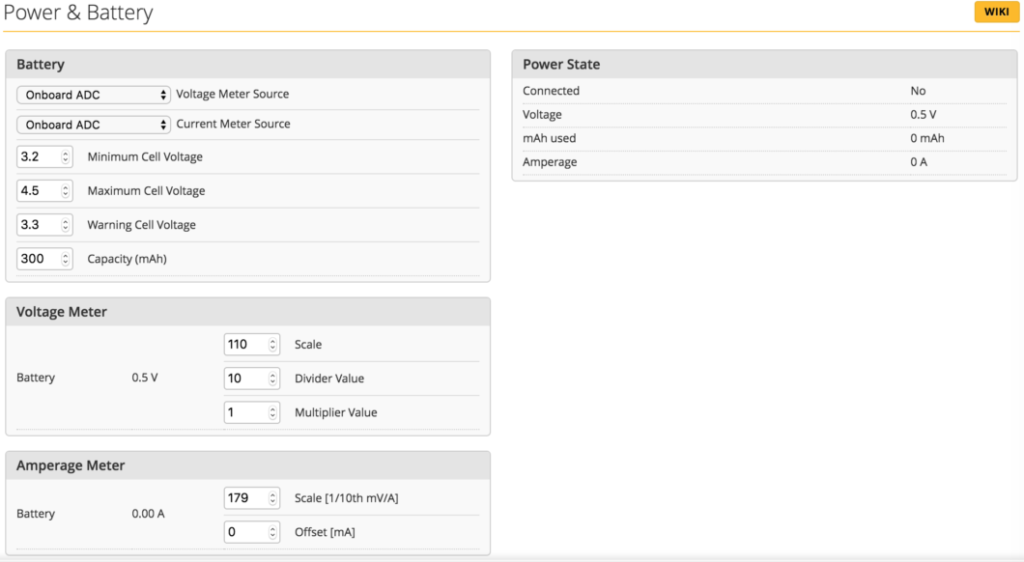Select the Offset [mA] input field
The width and height of the screenshot is (1024, 562).
pos(245,532)
